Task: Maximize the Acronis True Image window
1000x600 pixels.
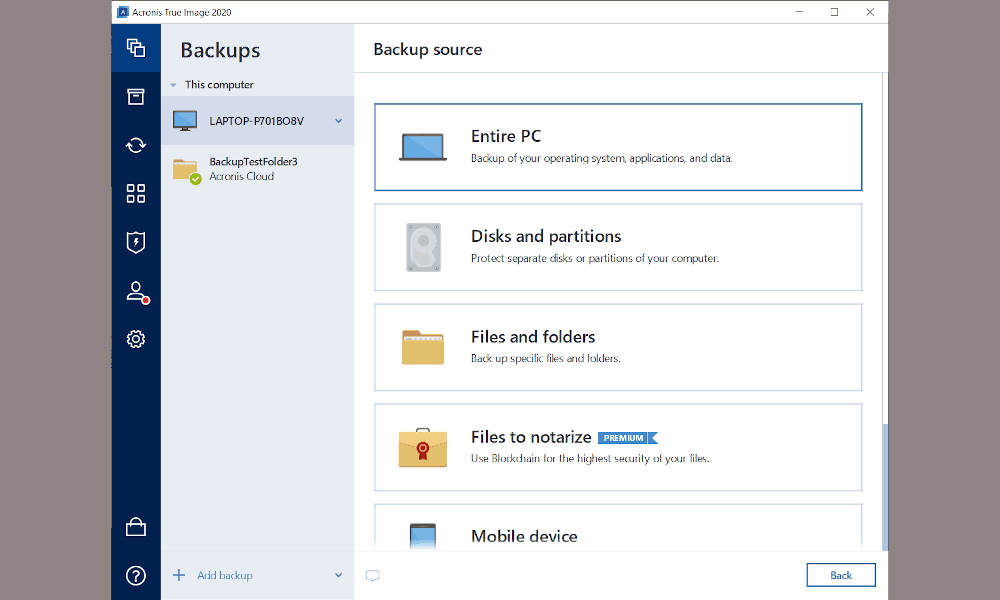Action: (834, 12)
